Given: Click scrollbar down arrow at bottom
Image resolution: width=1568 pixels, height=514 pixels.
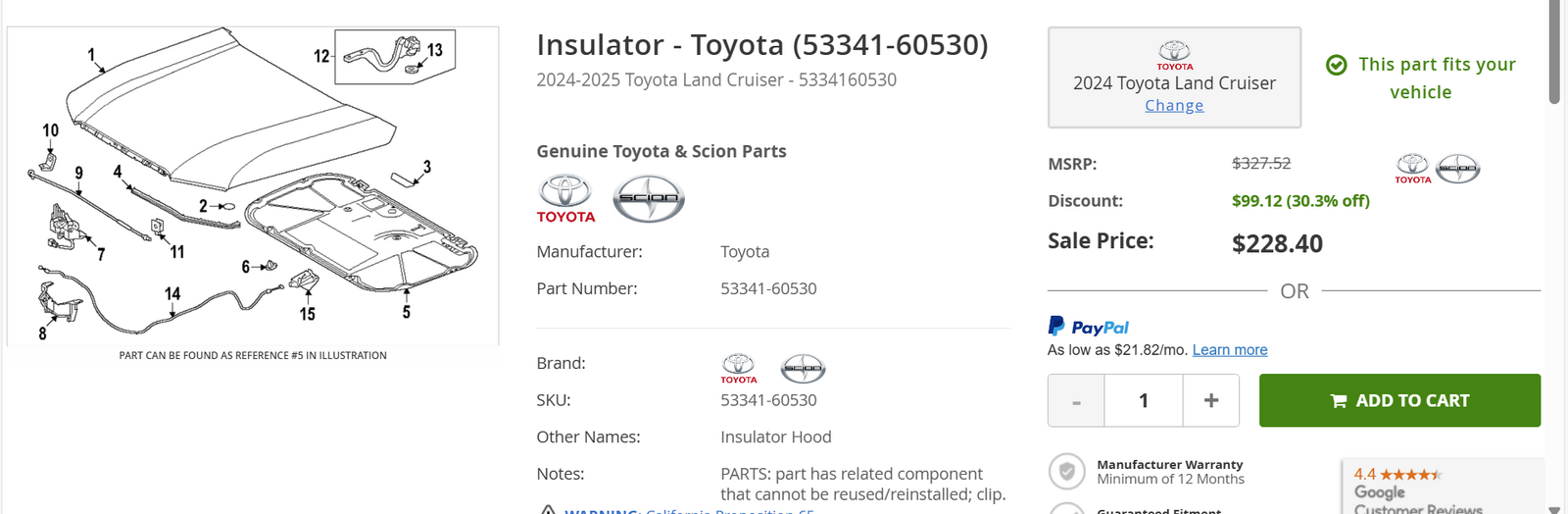Looking at the screenshot, I should 1555,509.
